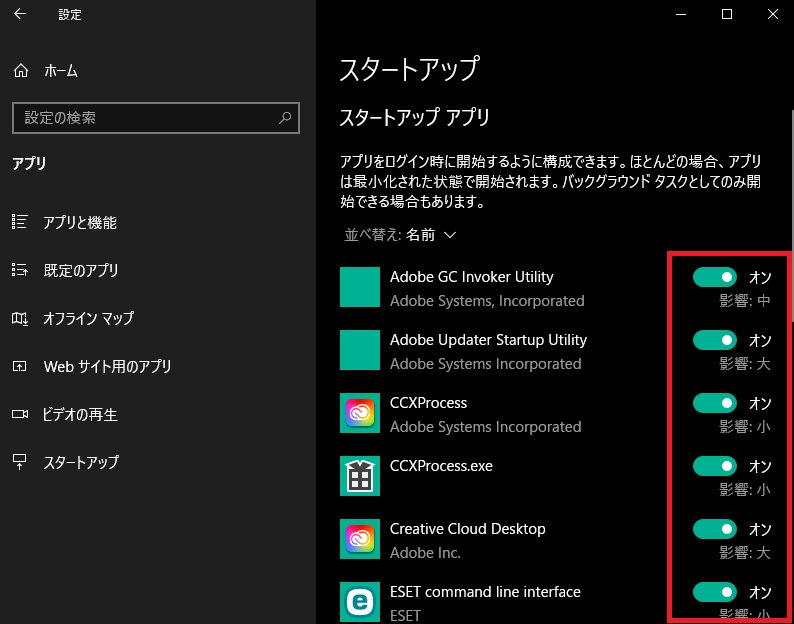This screenshot has height=624, width=794.
Task: Click ESET command line interface name
Action: pyautogui.click(x=485, y=592)
